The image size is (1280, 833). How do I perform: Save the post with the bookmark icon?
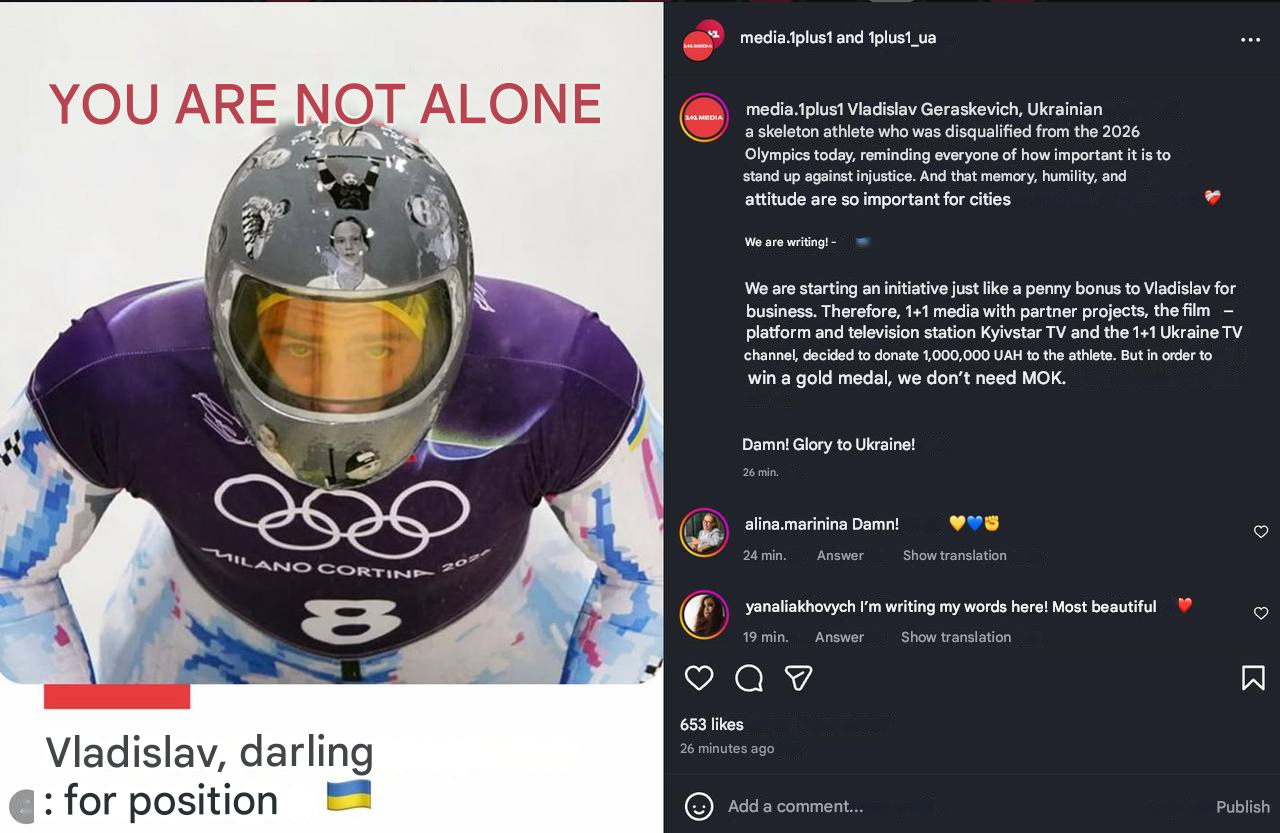(1252, 679)
